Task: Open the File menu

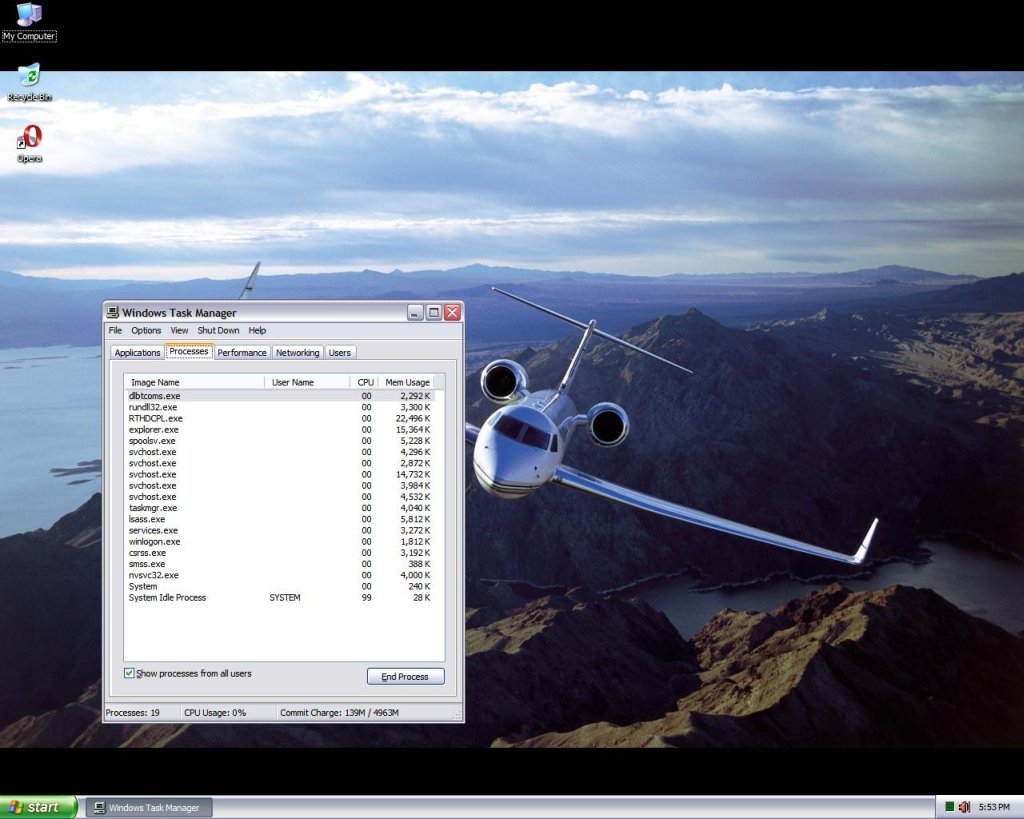Action: [x=115, y=331]
